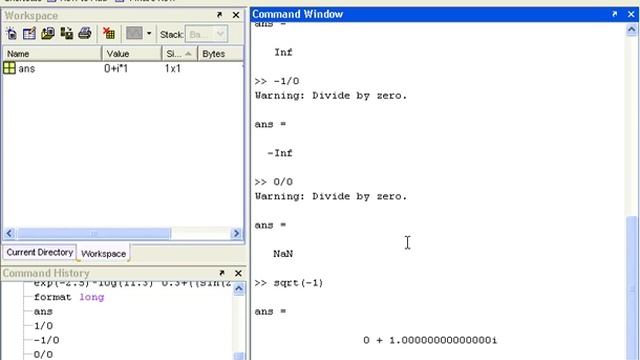The width and height of the screenshot is (640, 360).
Task: Sort by the Value column header
Action: click(x=132, y=54)
